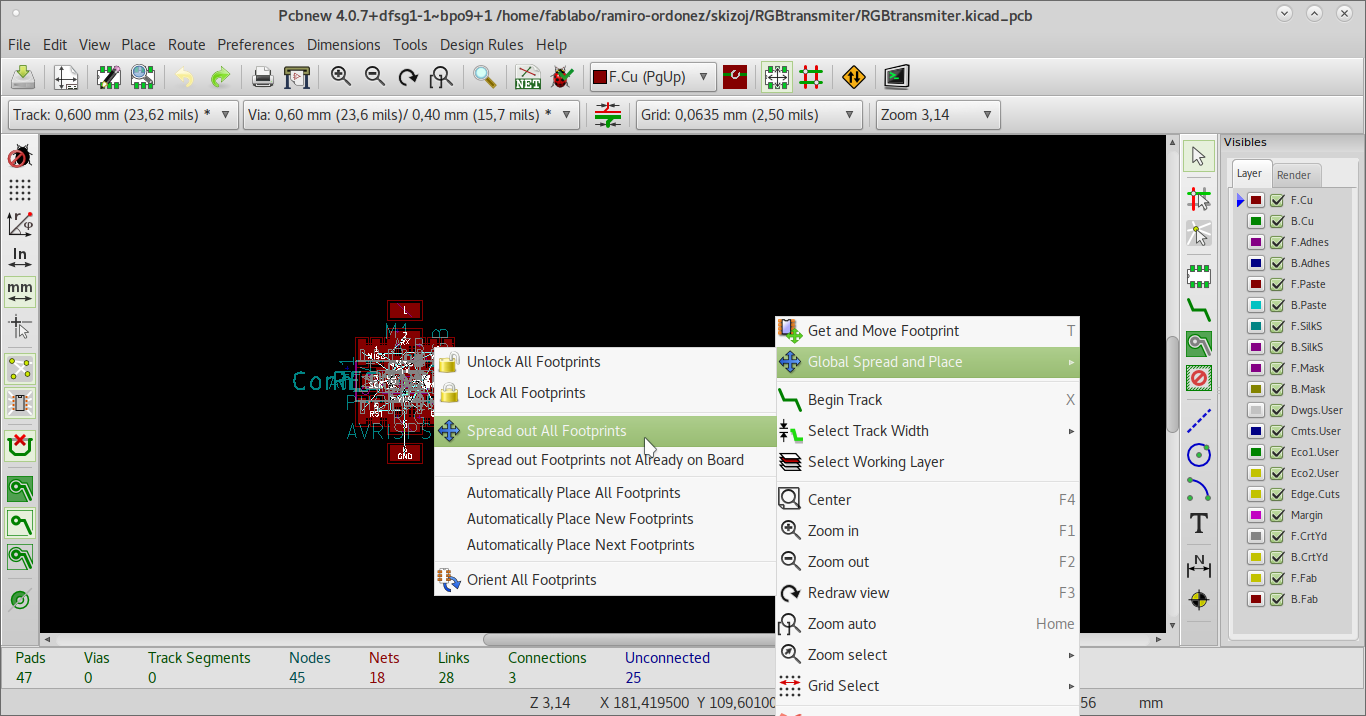
Task: Uncheck the B.Cu layer visibility
Action: 1277,221
